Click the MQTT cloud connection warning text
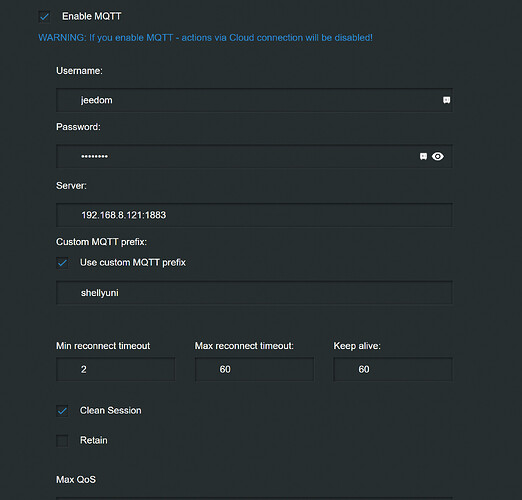The image size is (522, 500). pyautogui.click(x=205, y=38)
